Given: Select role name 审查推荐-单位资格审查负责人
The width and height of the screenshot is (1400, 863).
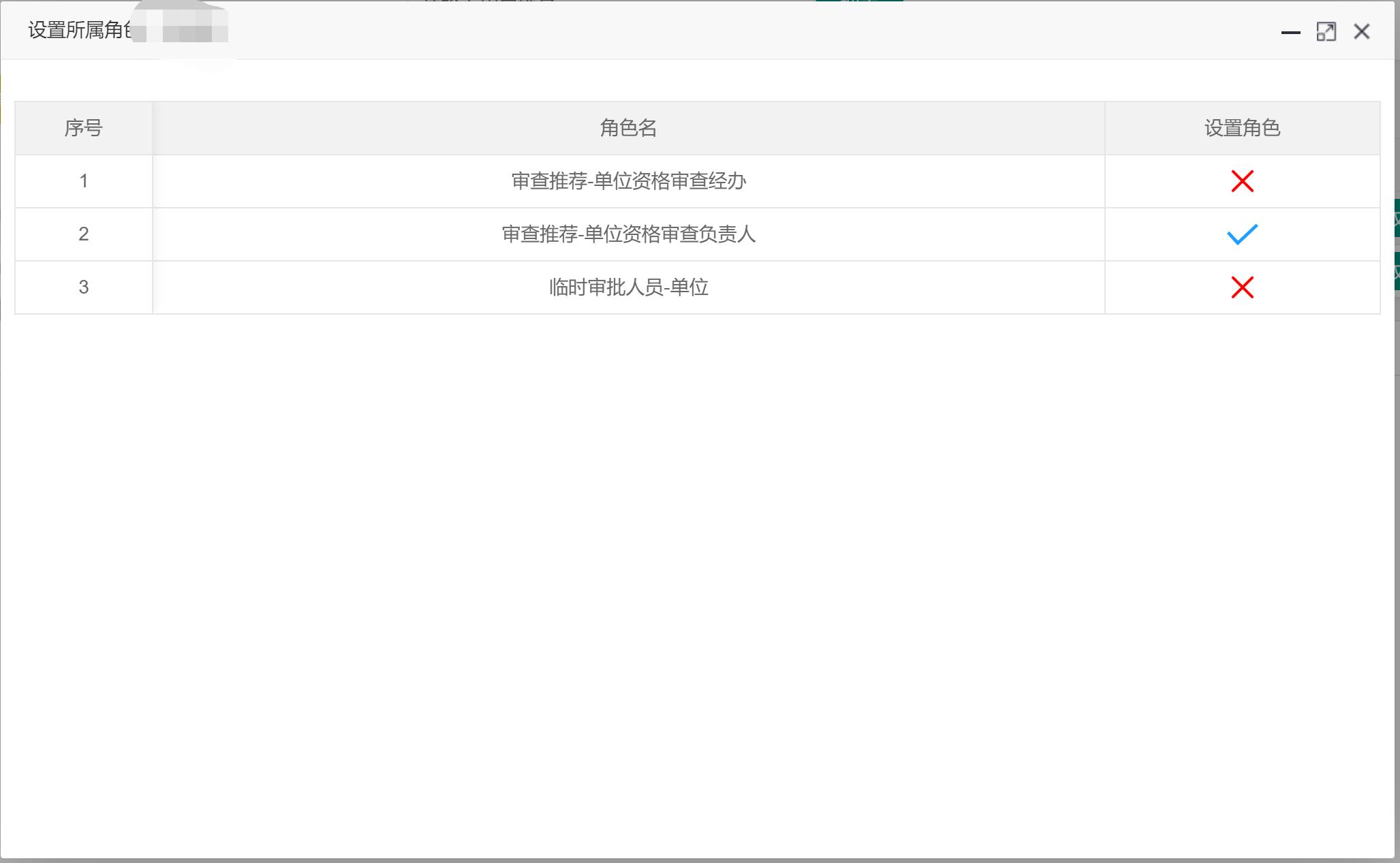Looking at the screenshot, I should pos(628,234).
